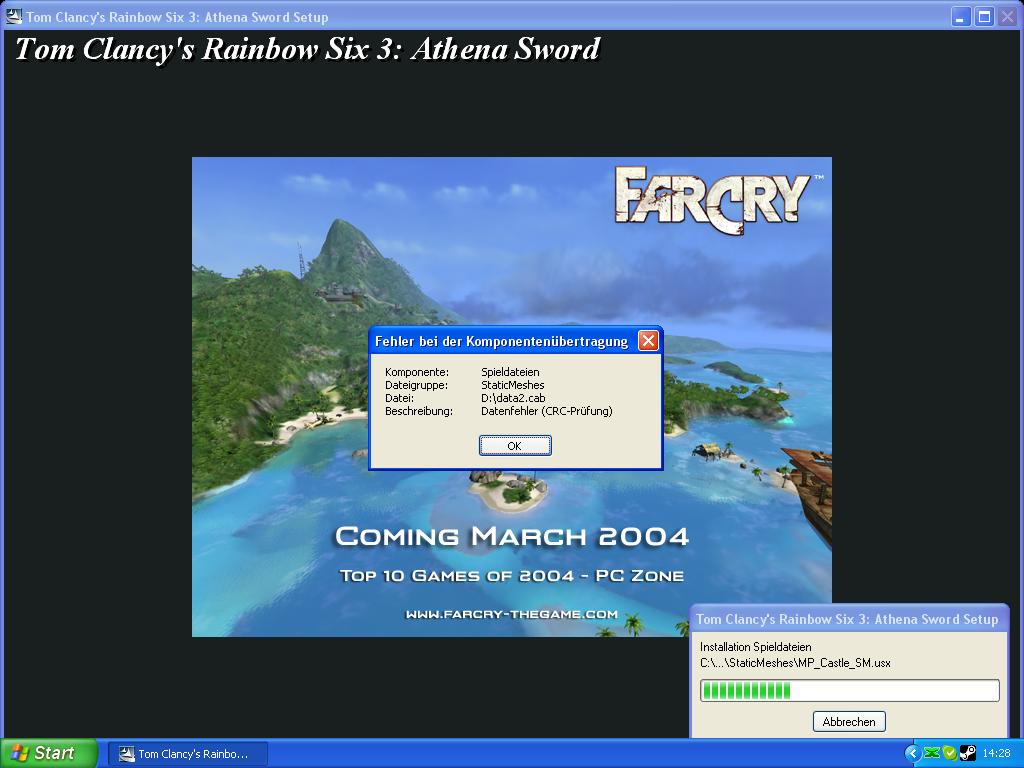This screenshot has height=768, width=1024.
Task: Click the 'D:\data2.cab' file value
Action: (x=513, y=398)
